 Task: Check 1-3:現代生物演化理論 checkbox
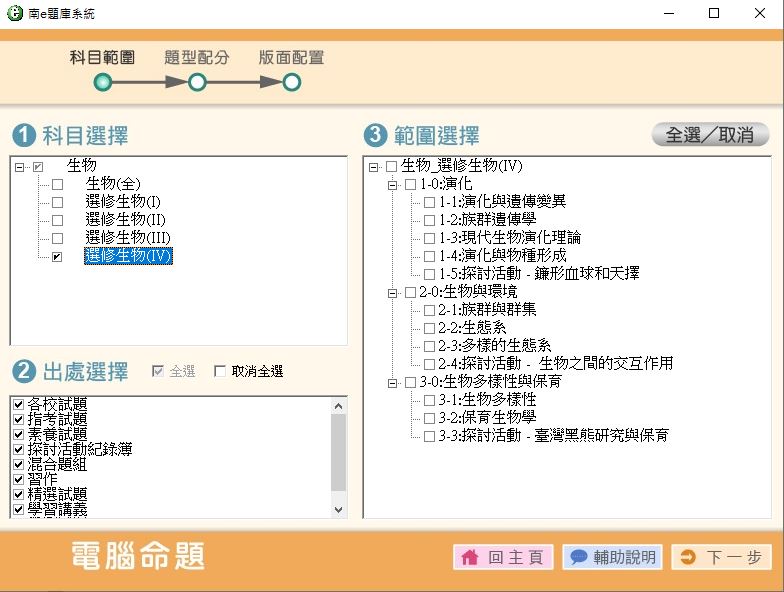(x=429, y=238)
